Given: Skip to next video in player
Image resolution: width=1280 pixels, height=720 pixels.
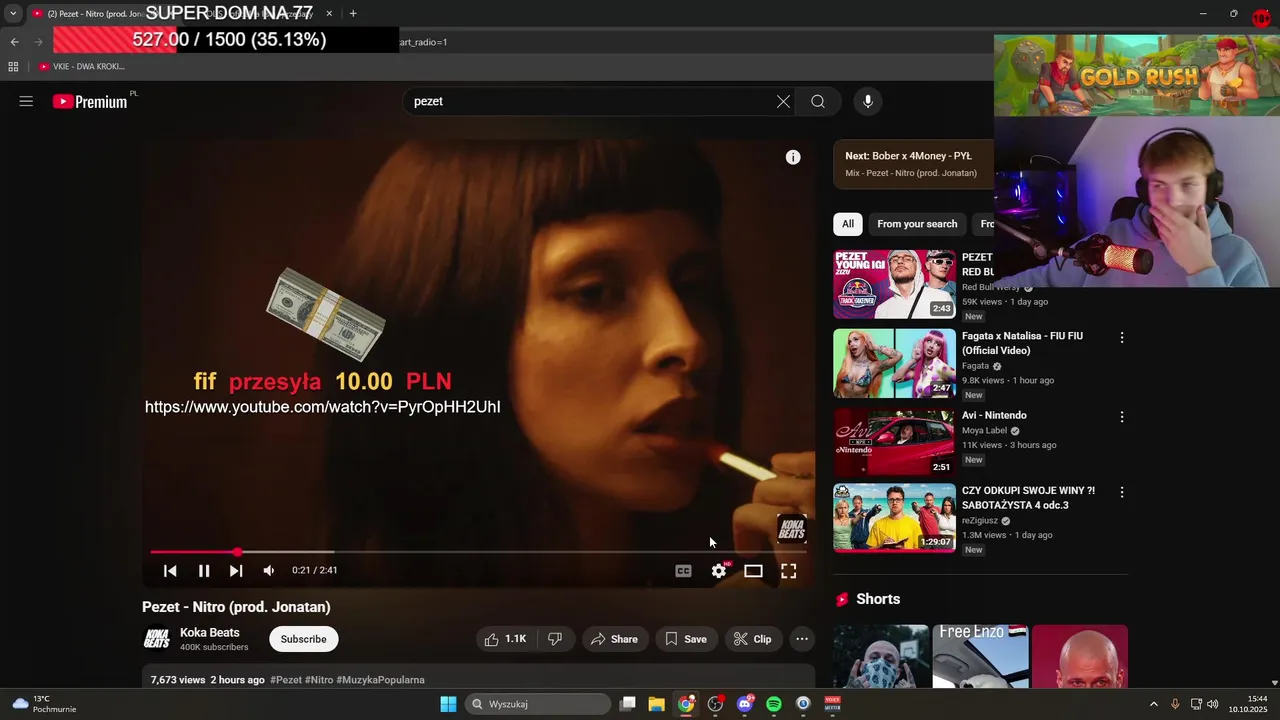Looking at the screenshot, I should point(236,570).
